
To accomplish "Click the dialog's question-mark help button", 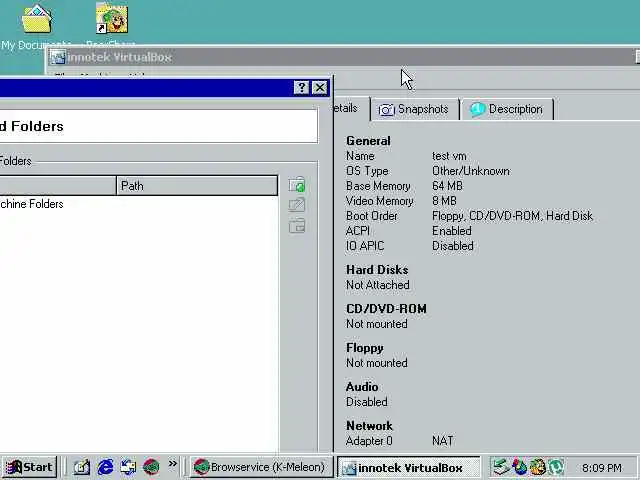I will click(x=301, y=87).
